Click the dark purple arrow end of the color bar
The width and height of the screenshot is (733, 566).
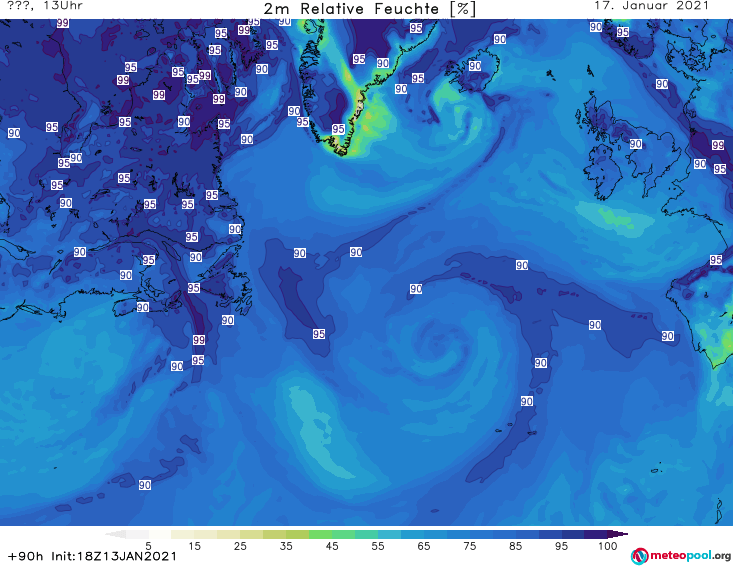pos(618,534)
